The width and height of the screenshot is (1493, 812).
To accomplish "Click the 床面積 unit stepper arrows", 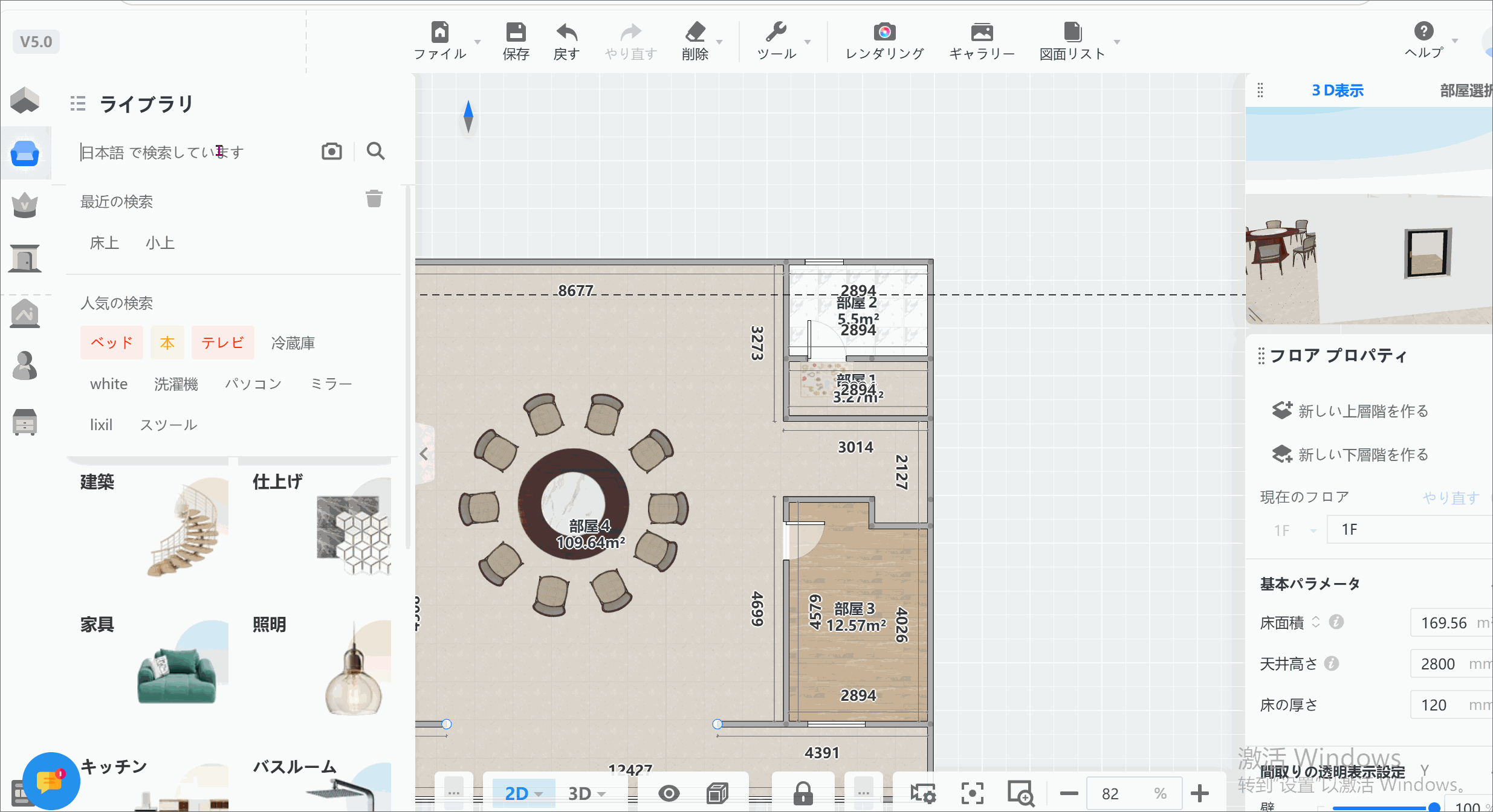I will click(1316, 622).
